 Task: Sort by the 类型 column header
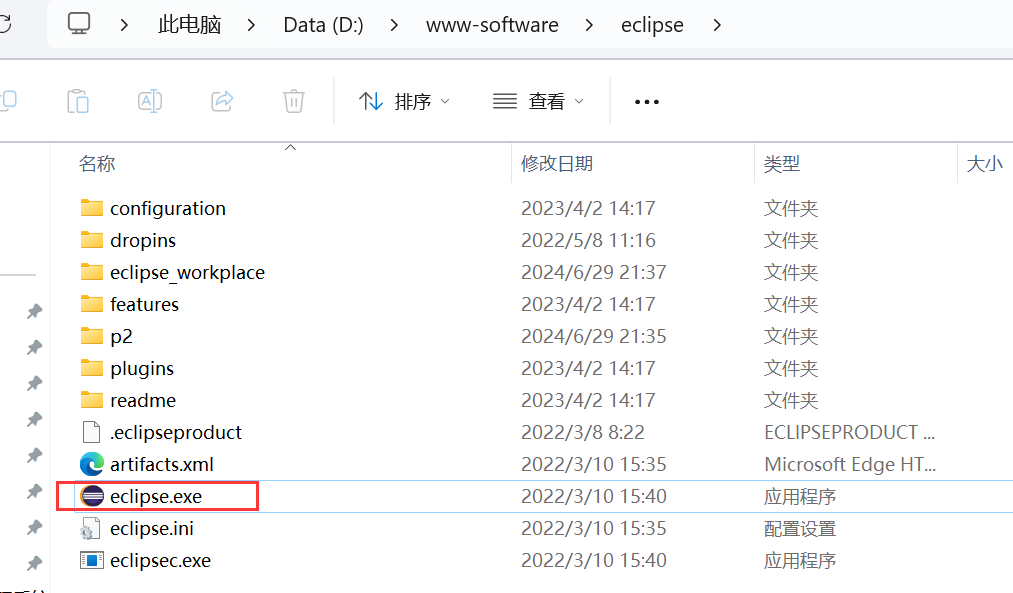point(782,163)
